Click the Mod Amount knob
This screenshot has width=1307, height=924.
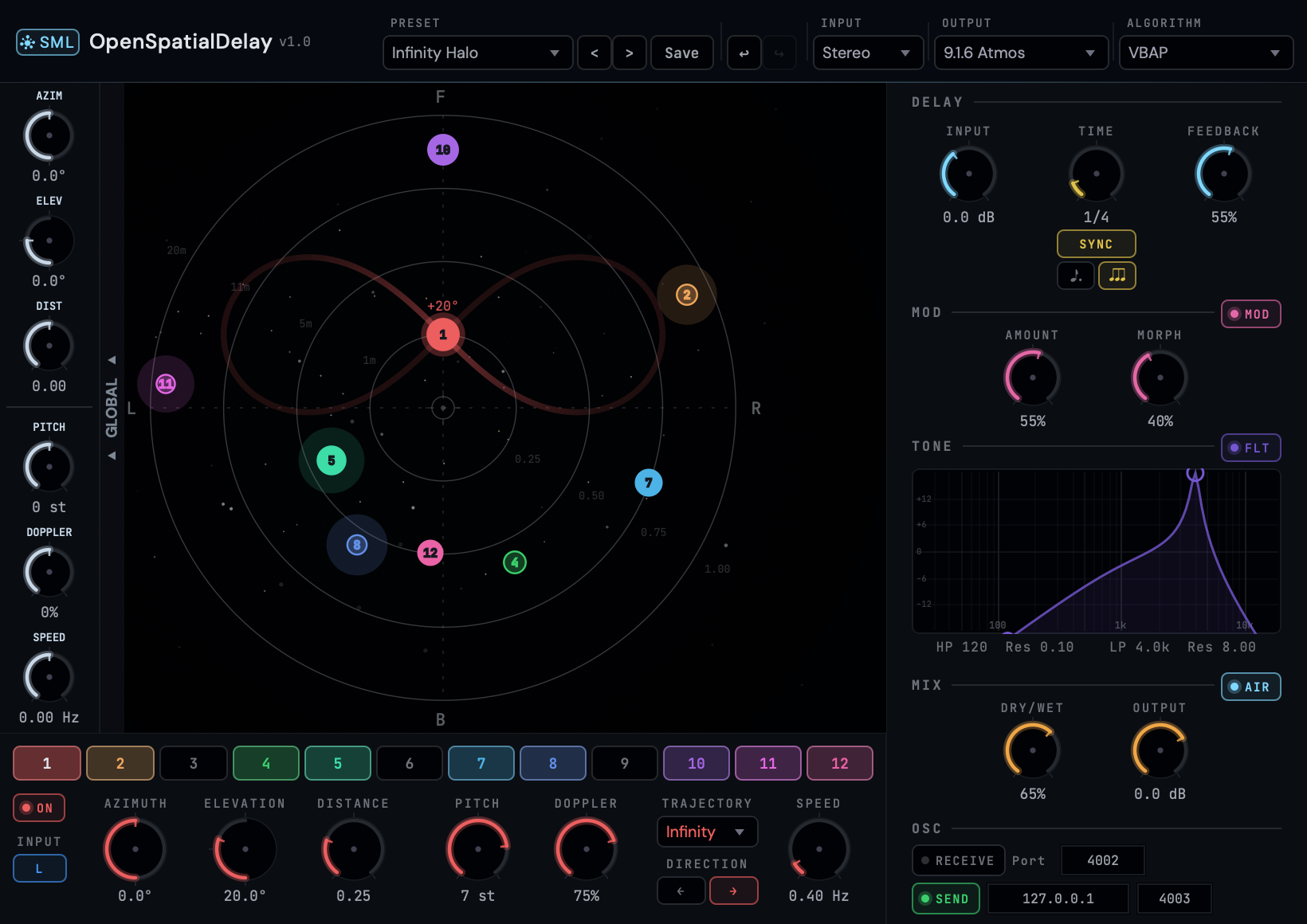click(1033, 378)
